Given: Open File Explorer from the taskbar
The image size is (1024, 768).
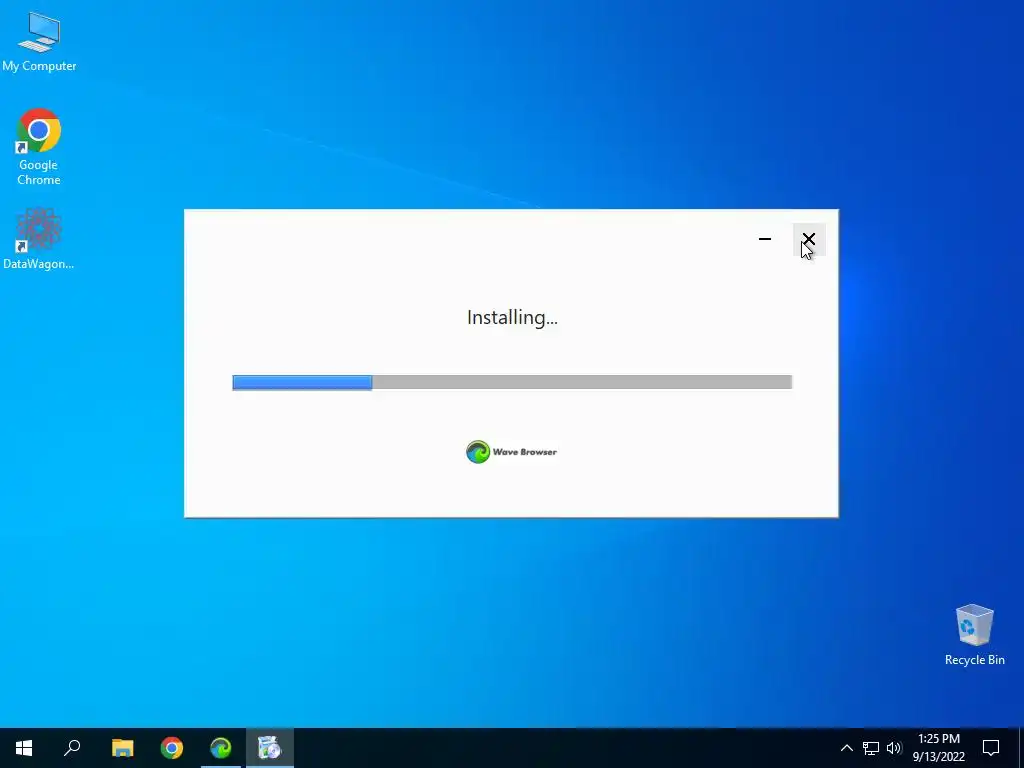Looking at the screenshot, I should tap(122, 748).
